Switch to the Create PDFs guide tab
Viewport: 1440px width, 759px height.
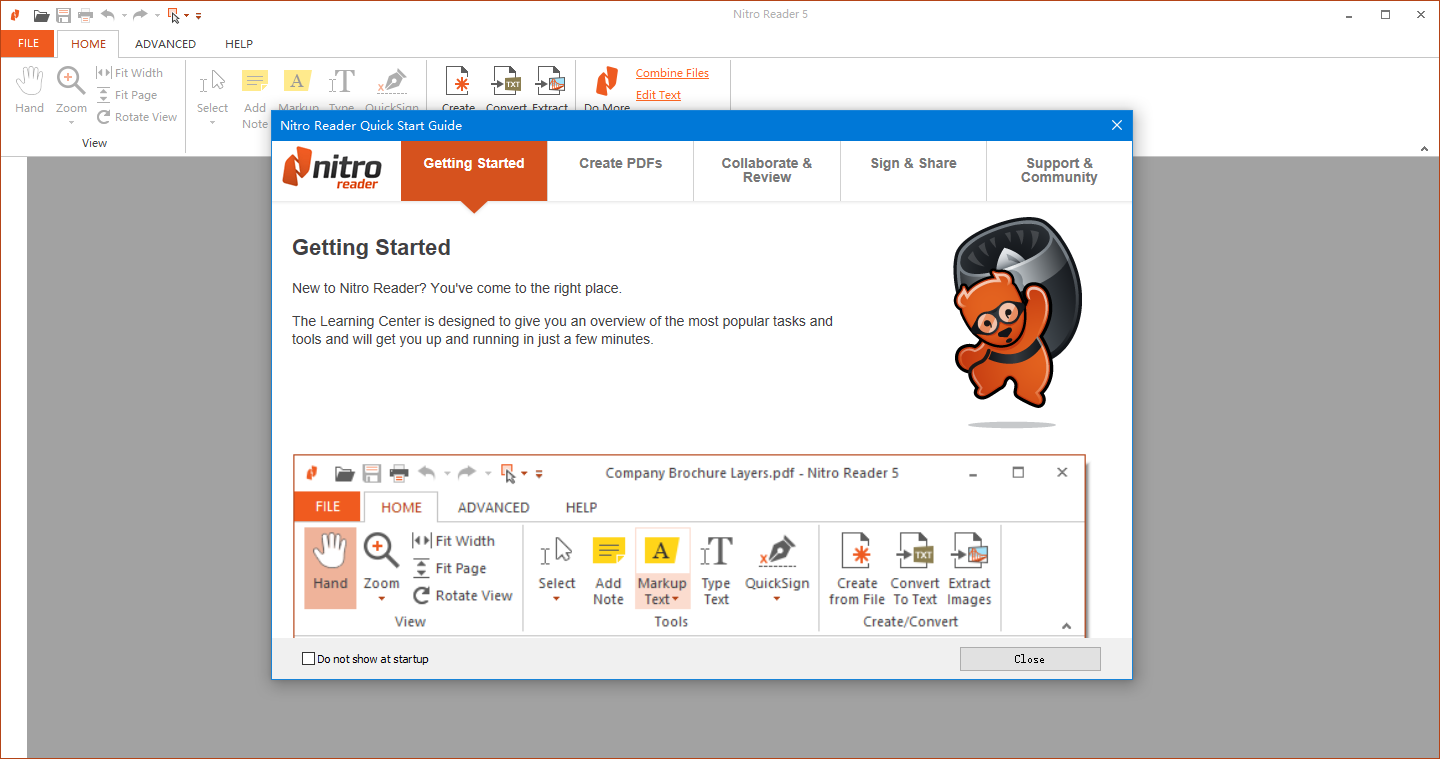(x=621, y=171)
